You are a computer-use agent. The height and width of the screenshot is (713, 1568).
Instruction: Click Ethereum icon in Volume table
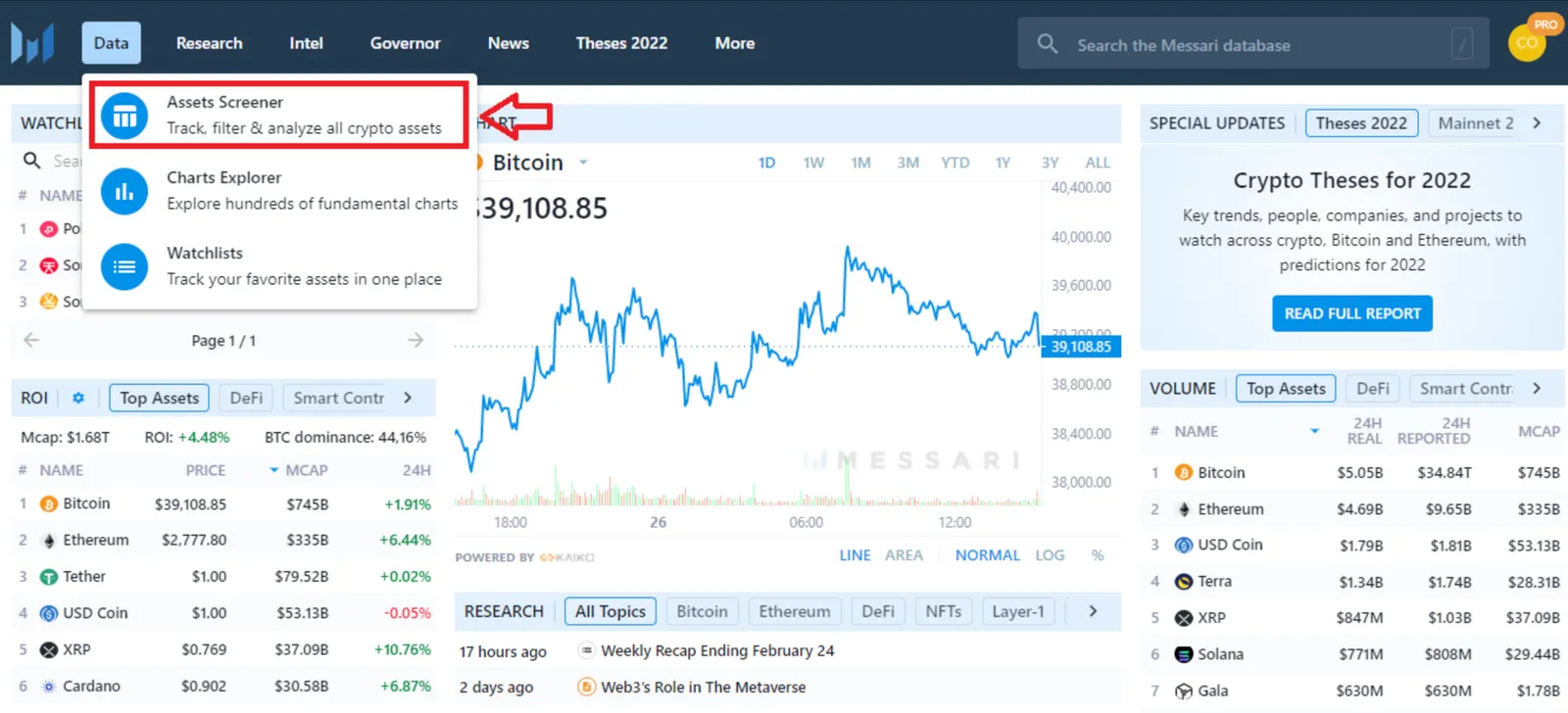tap(1184, 509)
